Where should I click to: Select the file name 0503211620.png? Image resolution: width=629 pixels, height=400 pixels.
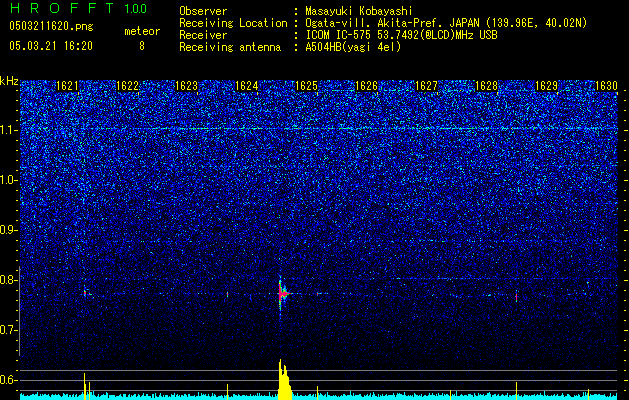[x=51, y=26]
